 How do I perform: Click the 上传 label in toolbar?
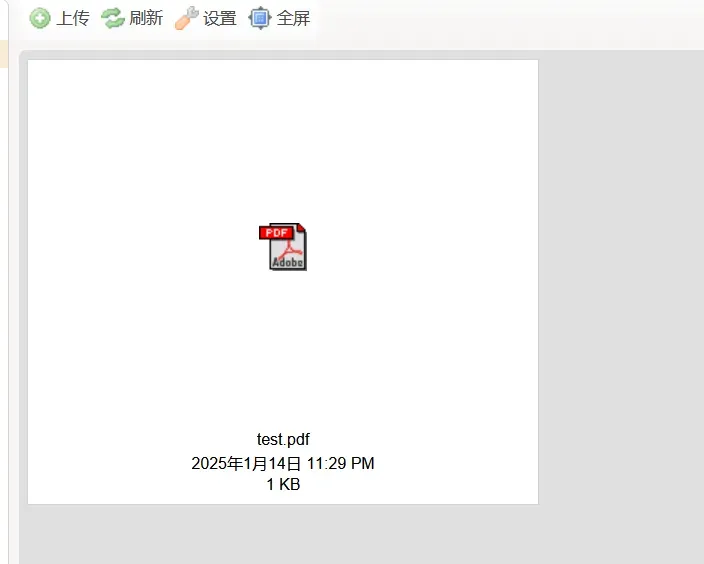tap(73, 18)
